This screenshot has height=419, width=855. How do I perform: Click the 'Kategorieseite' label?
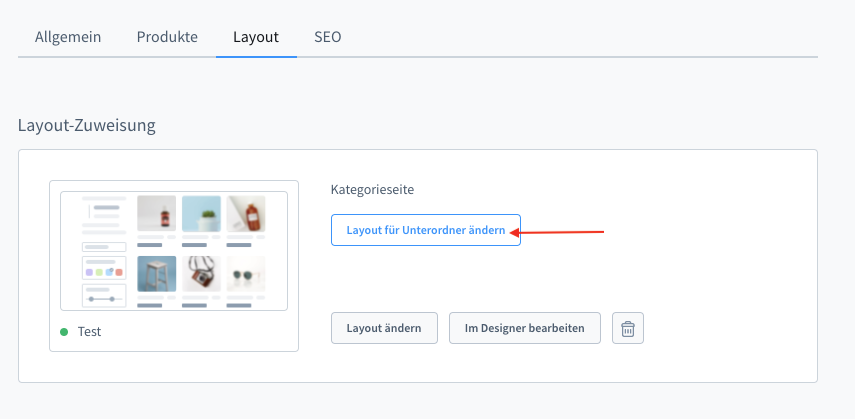[x=372, y=189]
